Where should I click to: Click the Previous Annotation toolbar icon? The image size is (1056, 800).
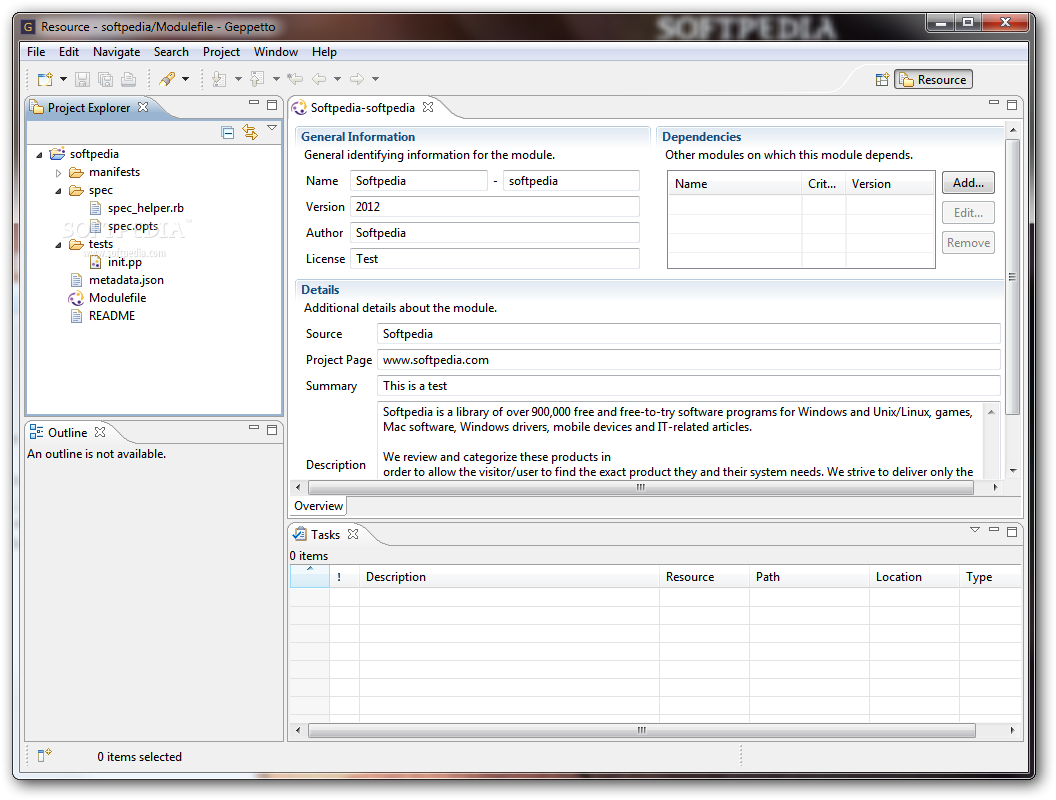click(x=257, y=79)
